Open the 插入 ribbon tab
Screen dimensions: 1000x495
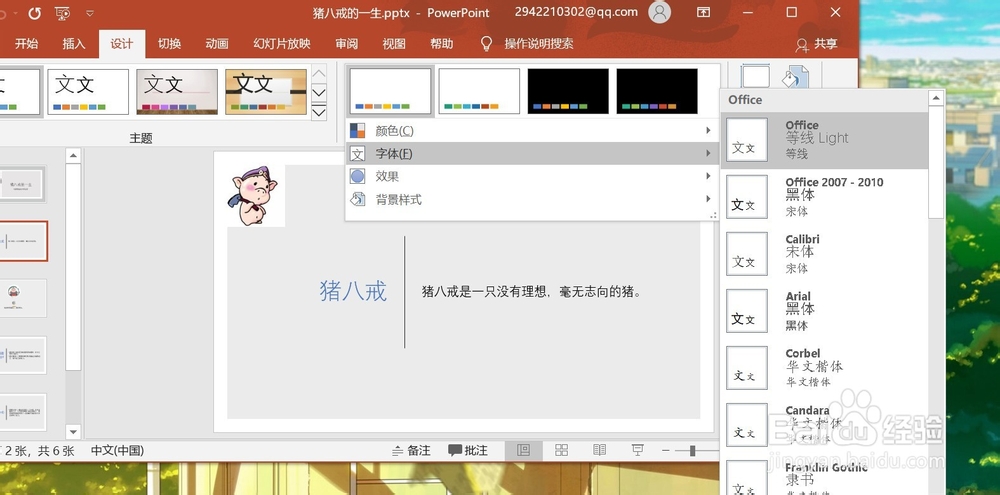click(x=73, y=43)
